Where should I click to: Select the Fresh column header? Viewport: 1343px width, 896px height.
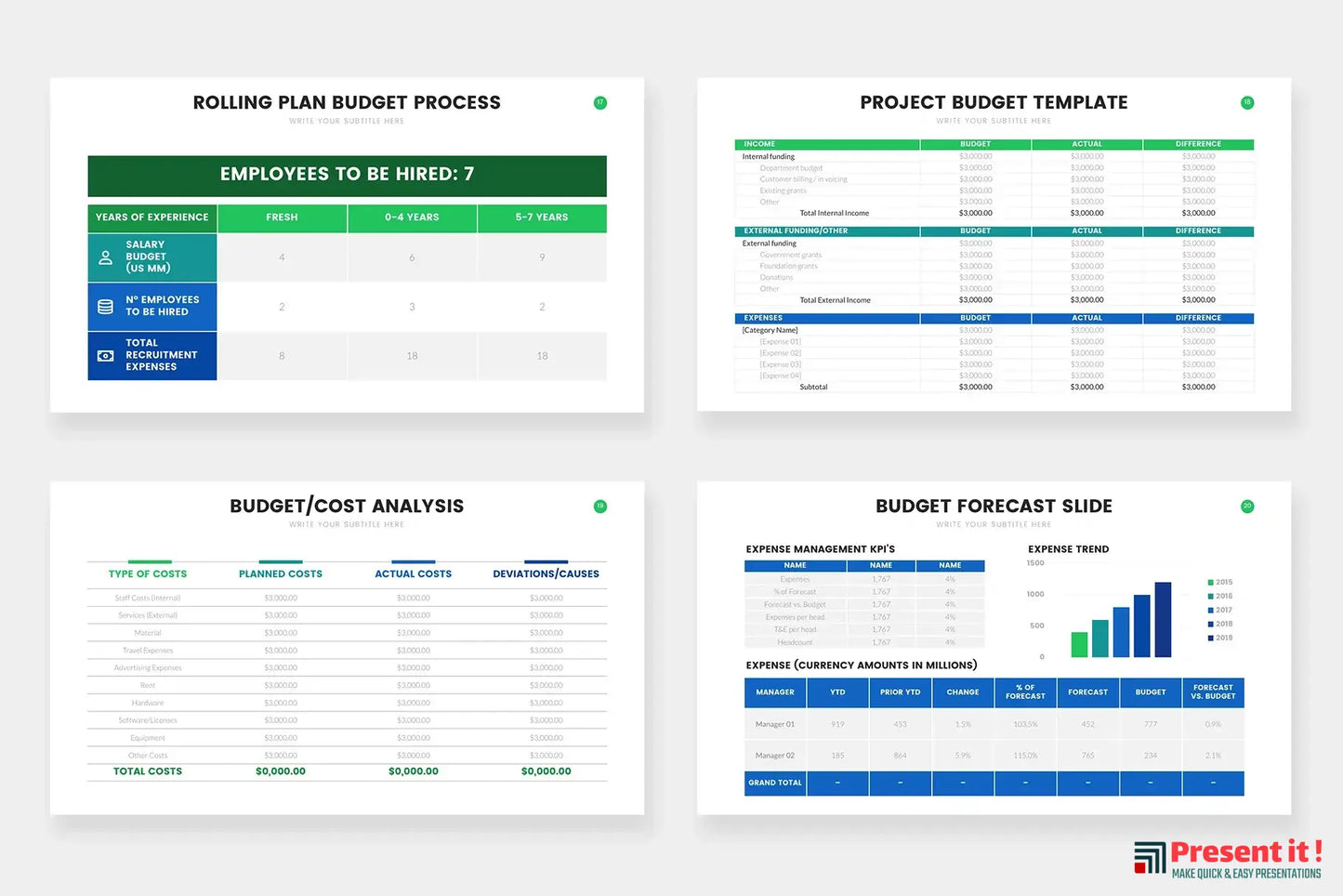coord(282,217)
